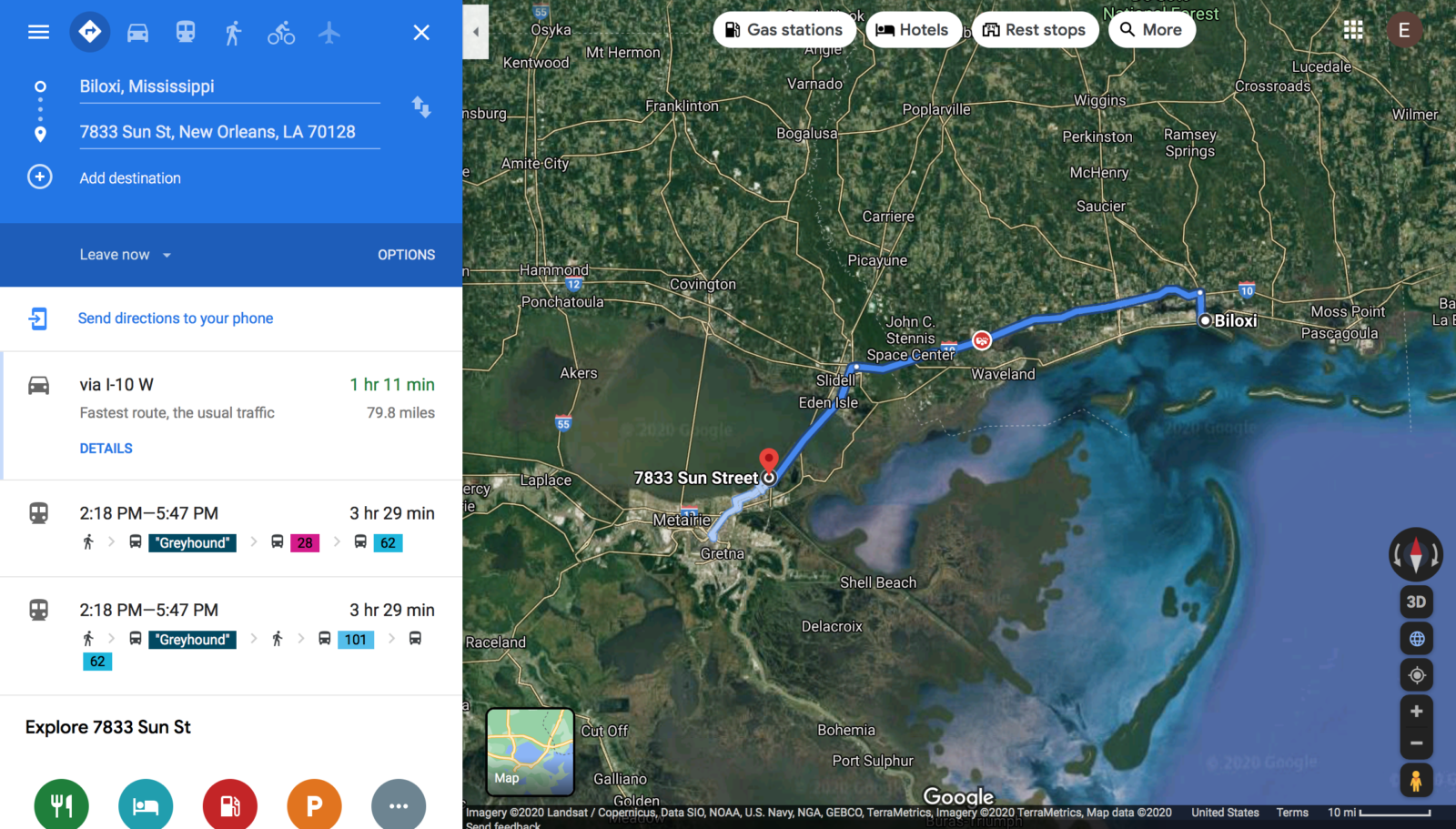
Task: Select the driving travel mode icon
Action: (137, 33)
